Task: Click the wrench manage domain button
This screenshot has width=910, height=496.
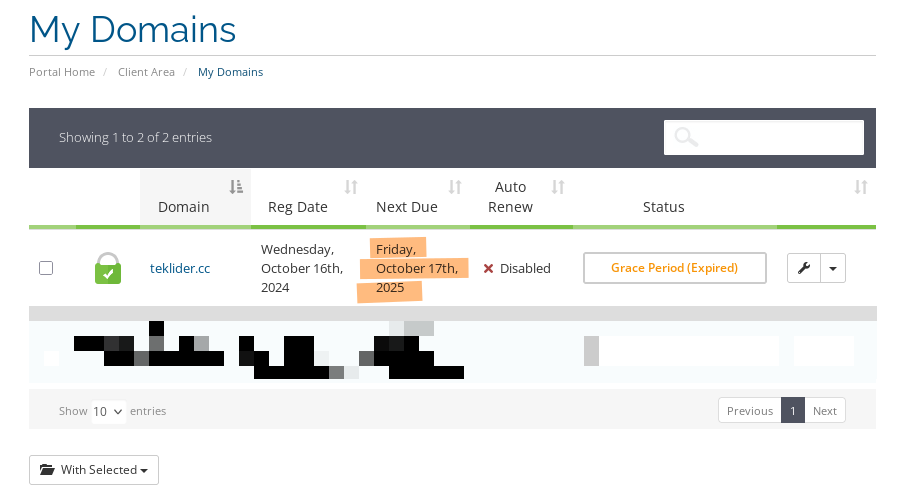Action: click(804, 268)
